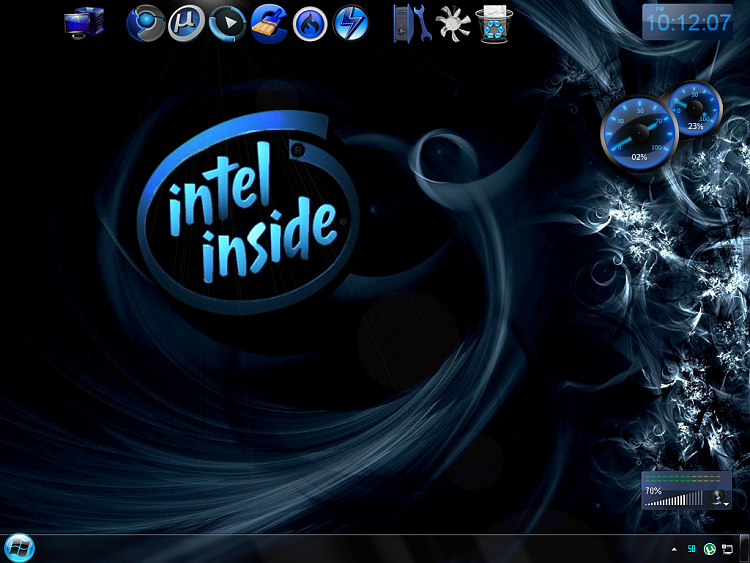The image size is (750, 563).
Task: Open the uTorrent dock icon
Action: pos(187,23)
